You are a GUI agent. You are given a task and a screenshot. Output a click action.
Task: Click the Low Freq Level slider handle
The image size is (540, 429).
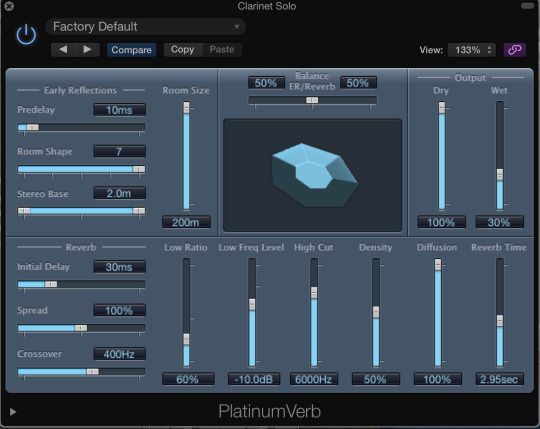(252, 304)
